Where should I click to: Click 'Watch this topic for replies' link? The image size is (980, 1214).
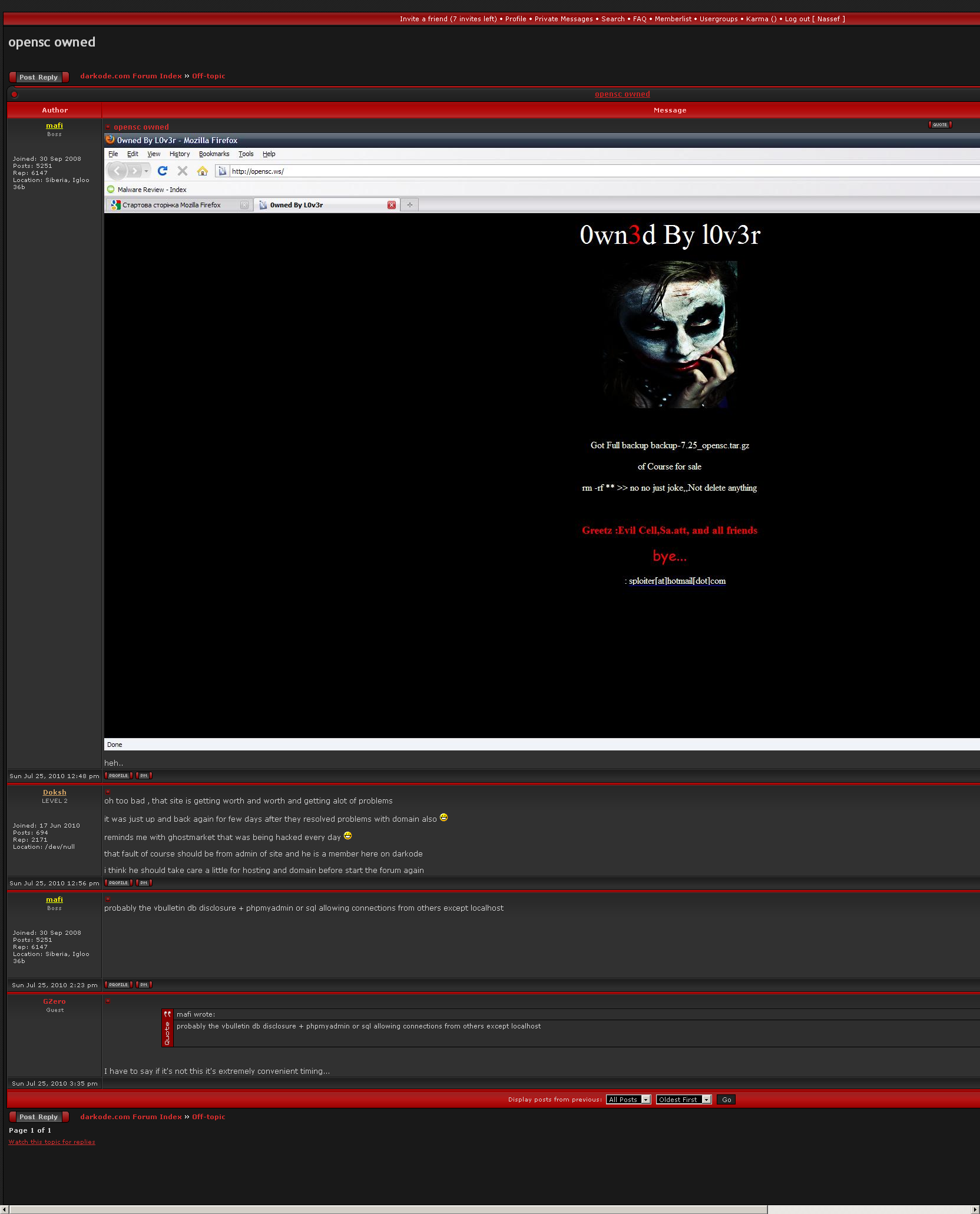(x=52, y=1142)
